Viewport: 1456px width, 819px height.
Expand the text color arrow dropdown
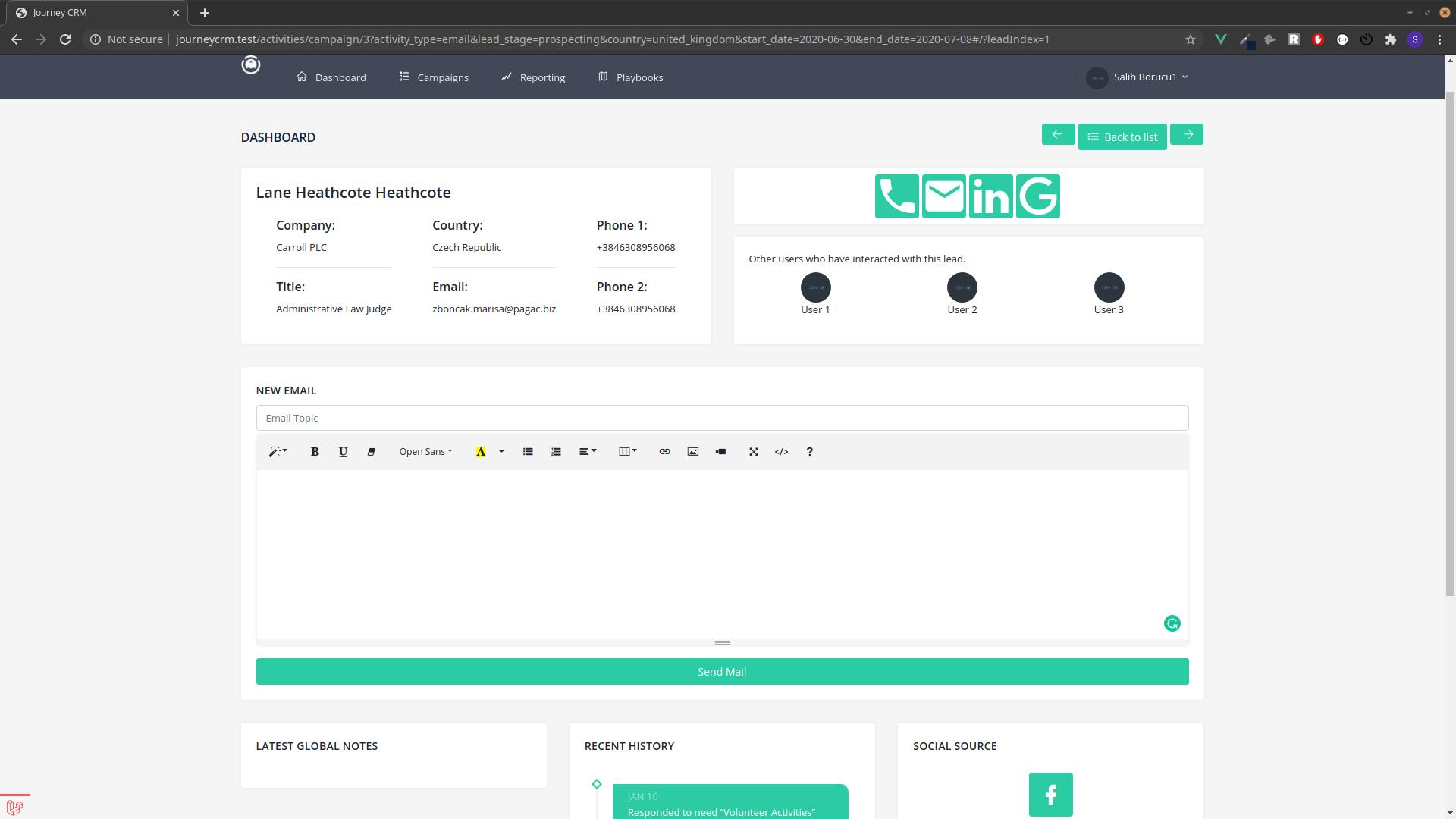tap(501, 452)
